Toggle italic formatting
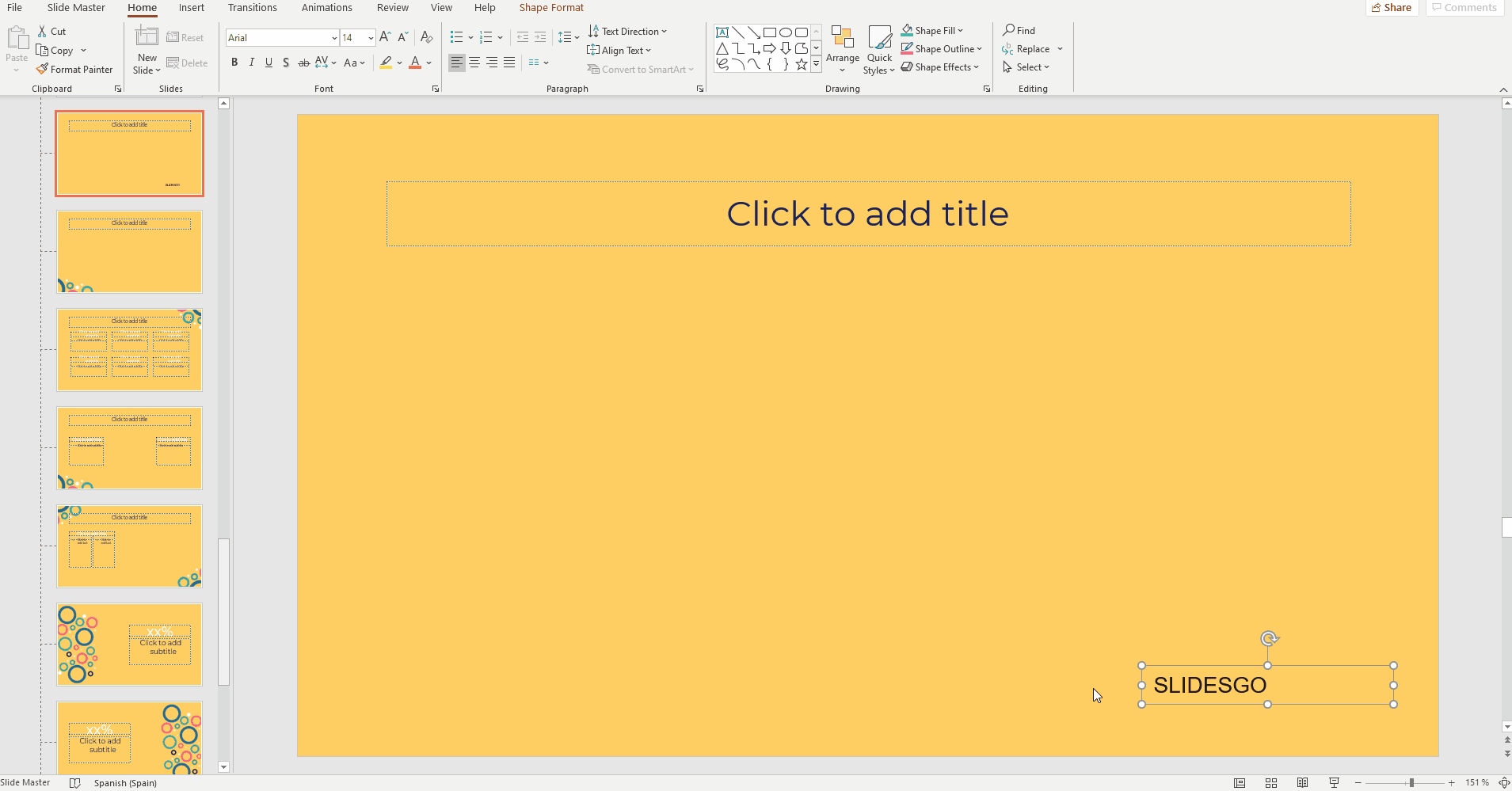The image size is (1512, 791). coord(251,63)
